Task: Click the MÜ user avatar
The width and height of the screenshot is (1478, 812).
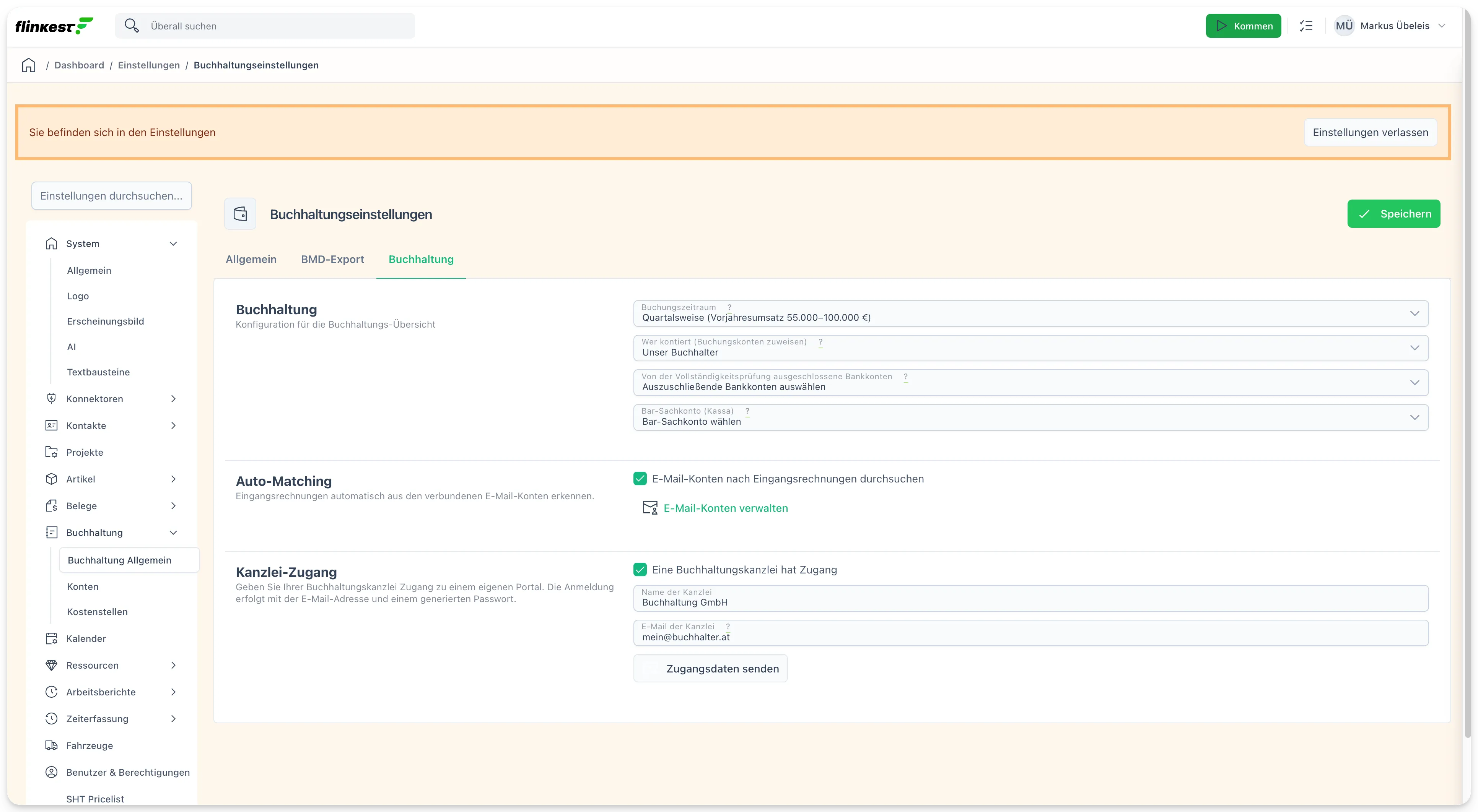Action: 1344,26
